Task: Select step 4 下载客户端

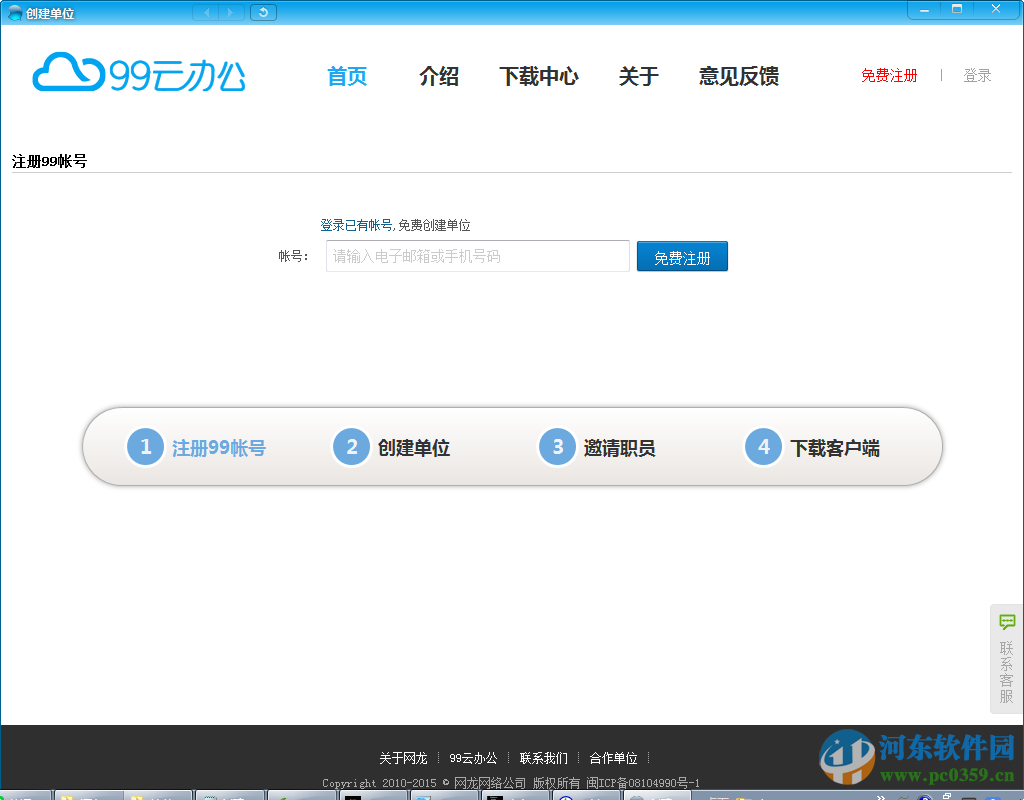Action: click(x=812, y=447)
